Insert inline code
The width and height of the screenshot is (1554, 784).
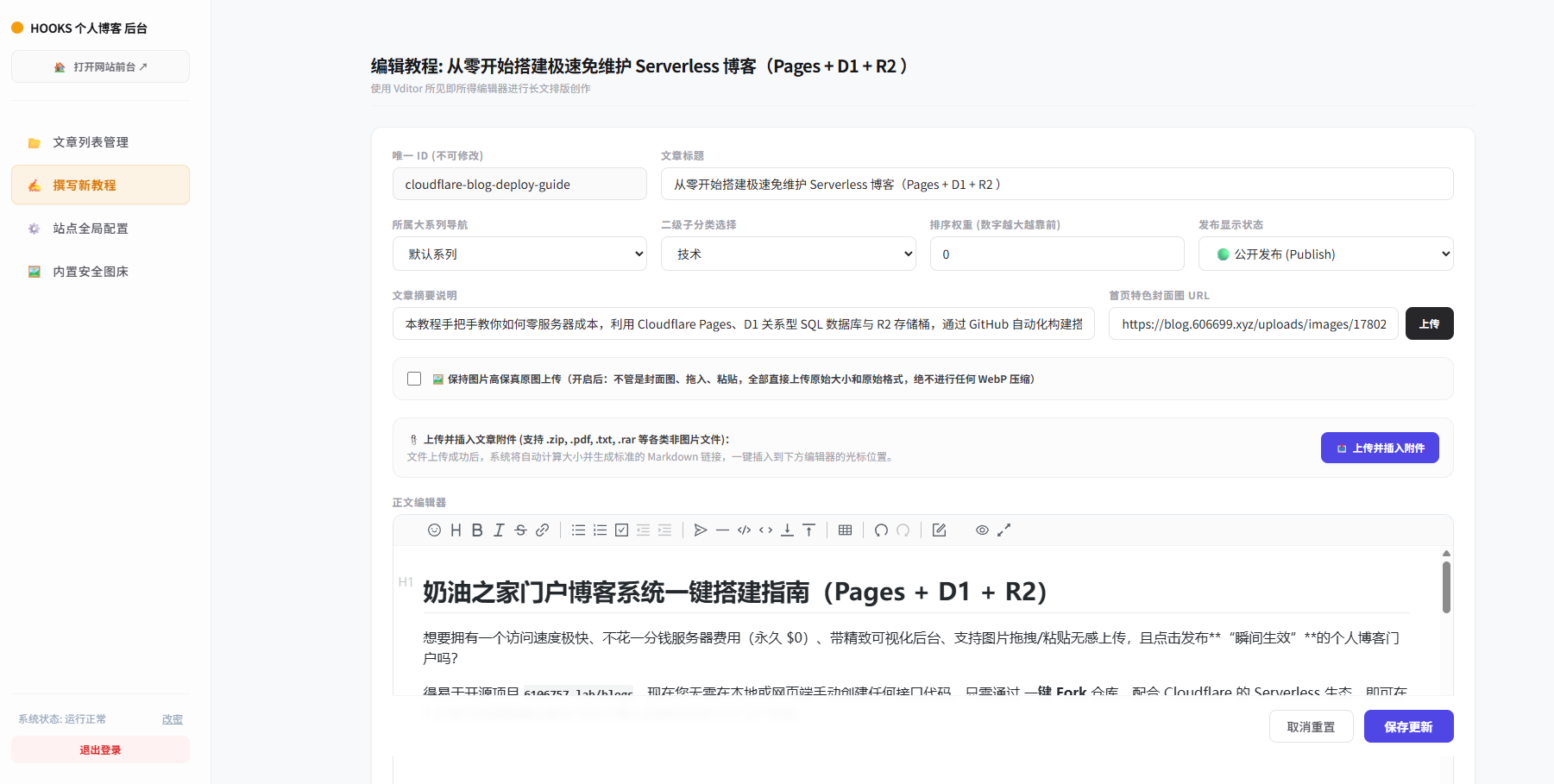(x=765, y=530)
